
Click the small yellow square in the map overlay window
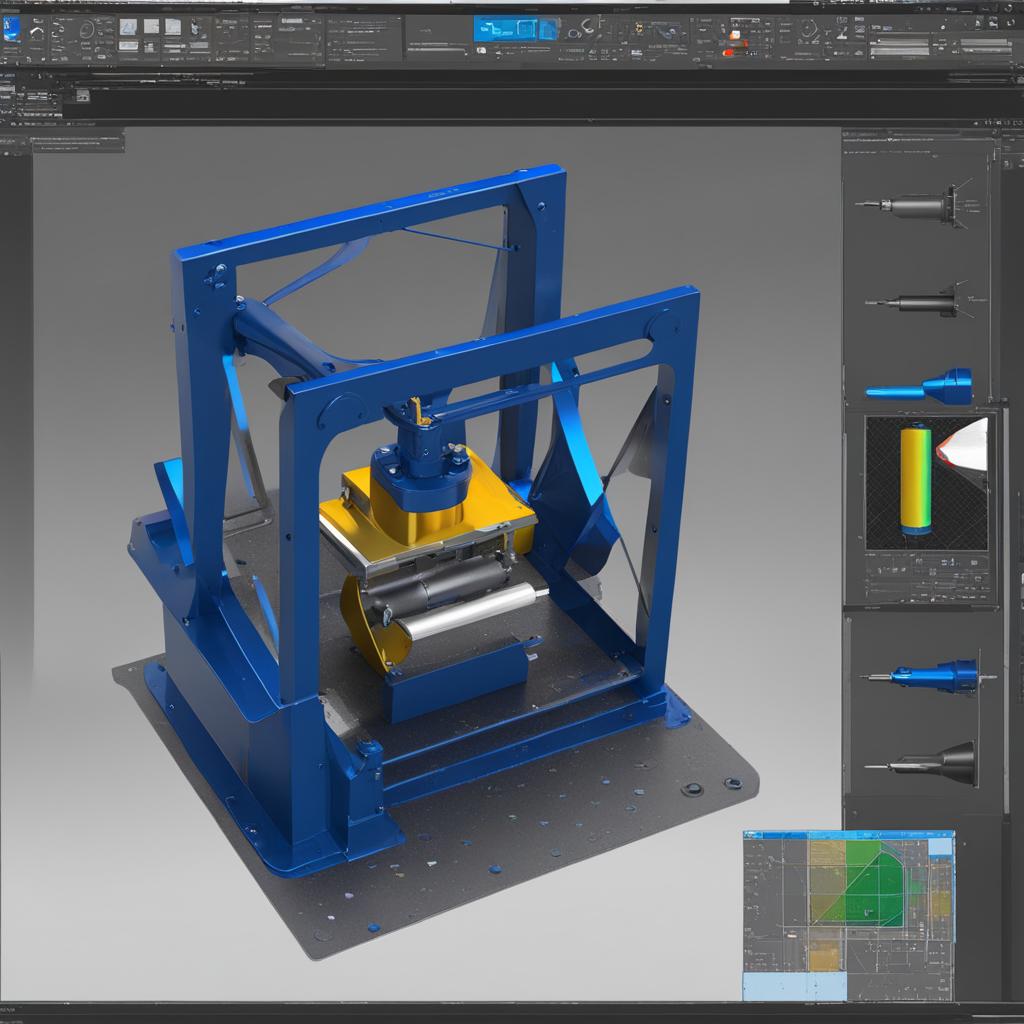click(823, 956)
